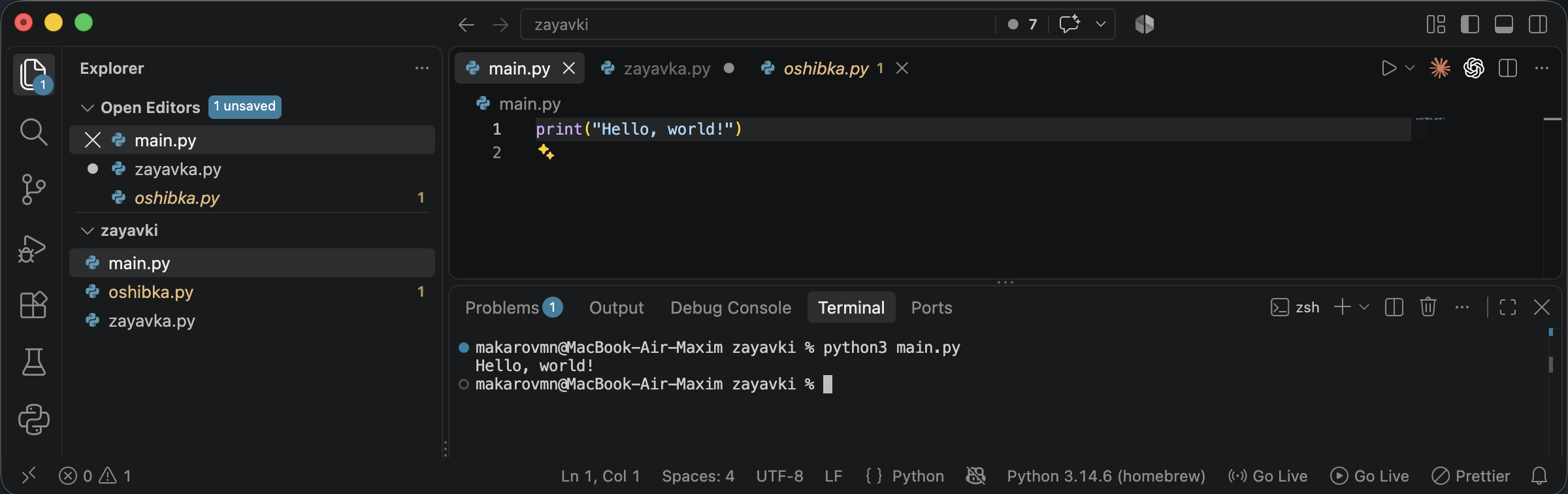Open the Testing flask view

[x=33, y=361]
